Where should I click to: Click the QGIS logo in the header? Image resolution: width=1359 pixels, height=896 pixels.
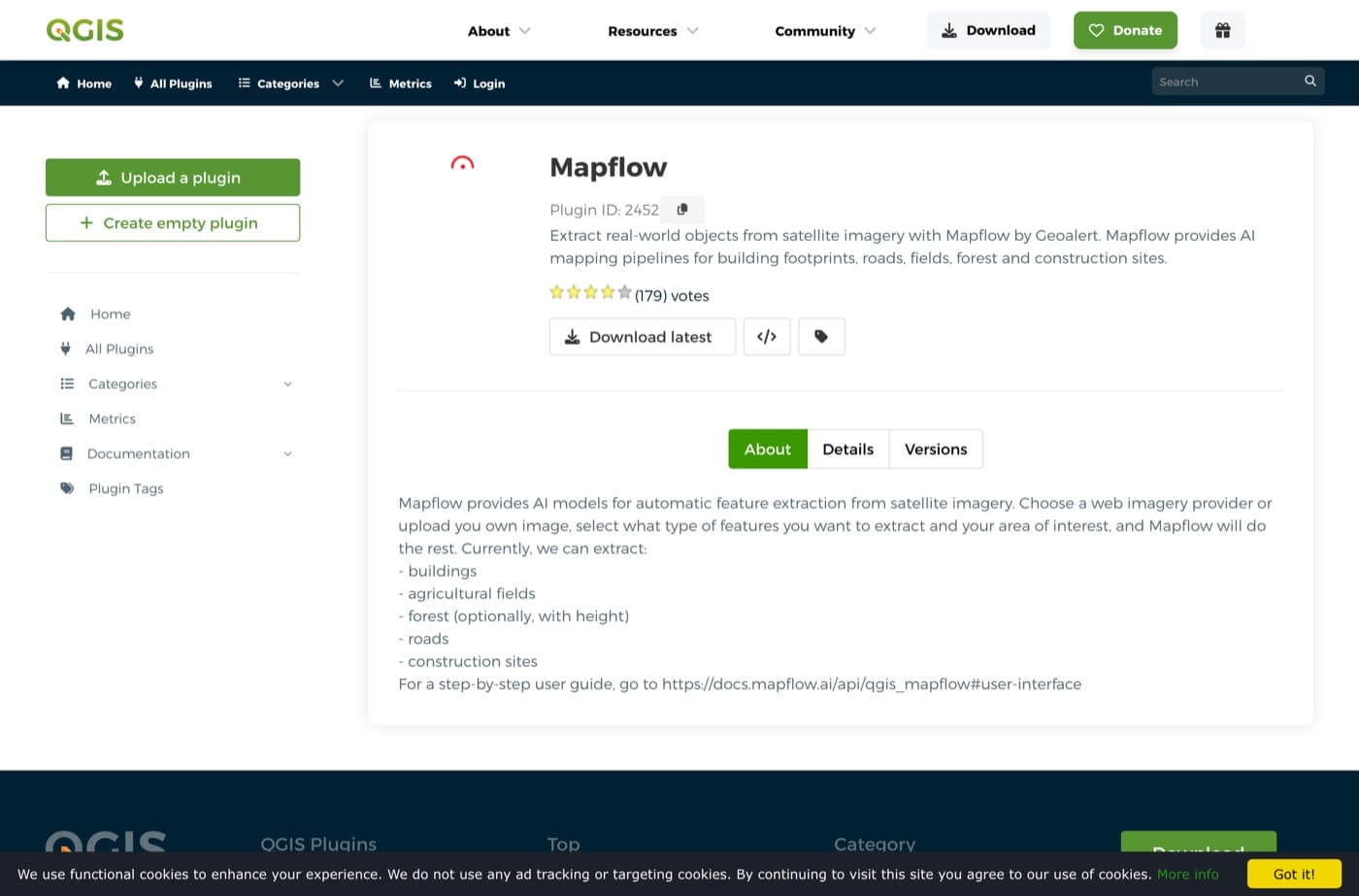tap(85, 30)
